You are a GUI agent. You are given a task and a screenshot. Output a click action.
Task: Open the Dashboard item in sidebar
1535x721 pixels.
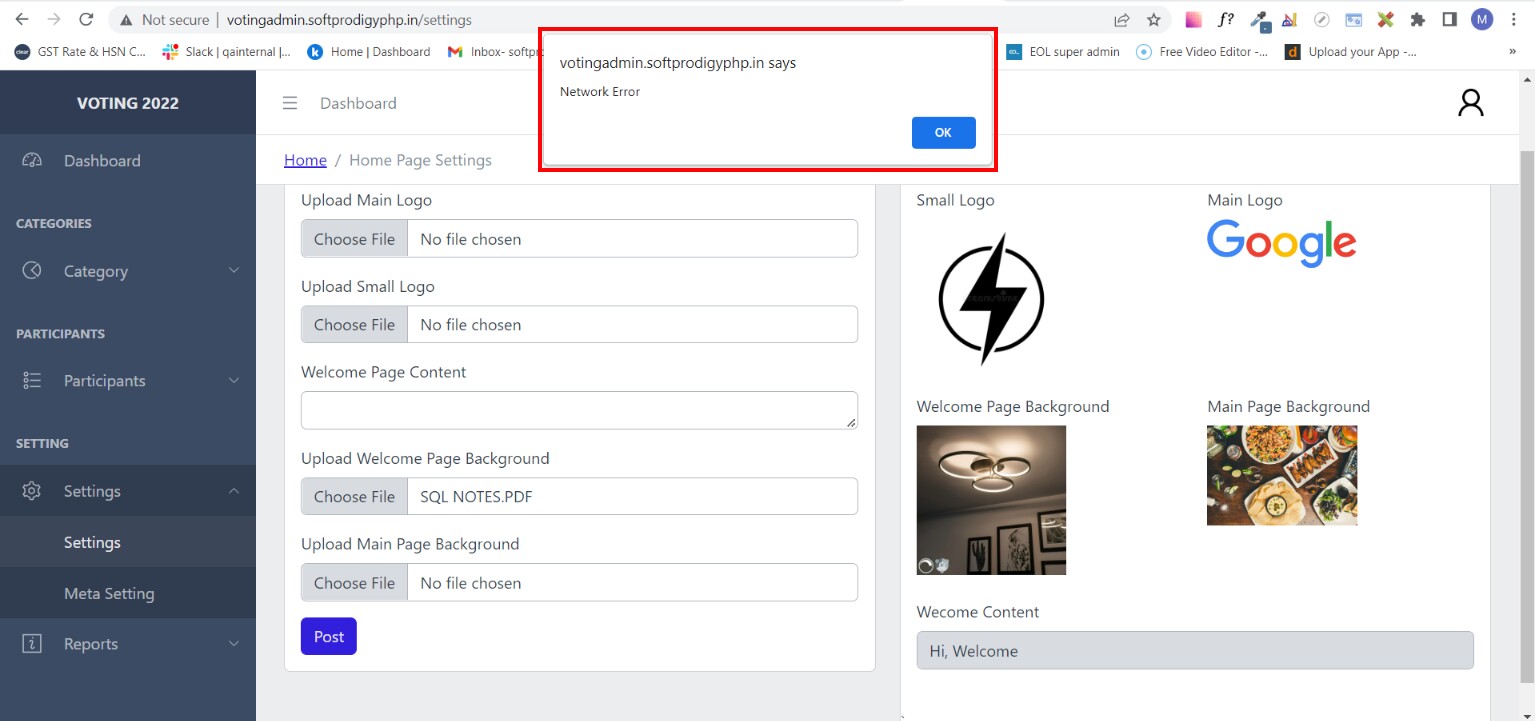pyautogui.click(x=128, y=160)
